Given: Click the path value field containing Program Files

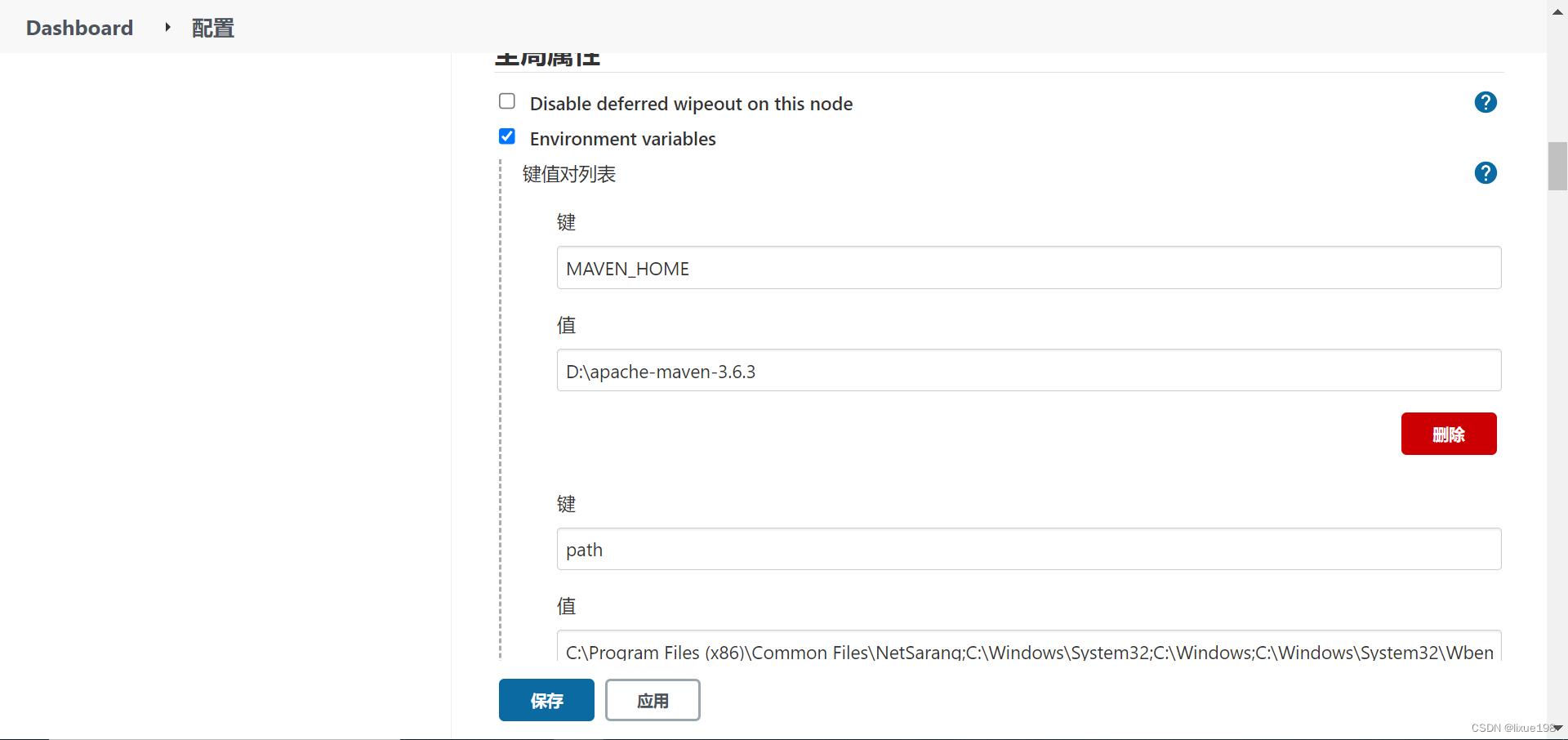Looking at the screenshot, I should tap(1028, 649).
